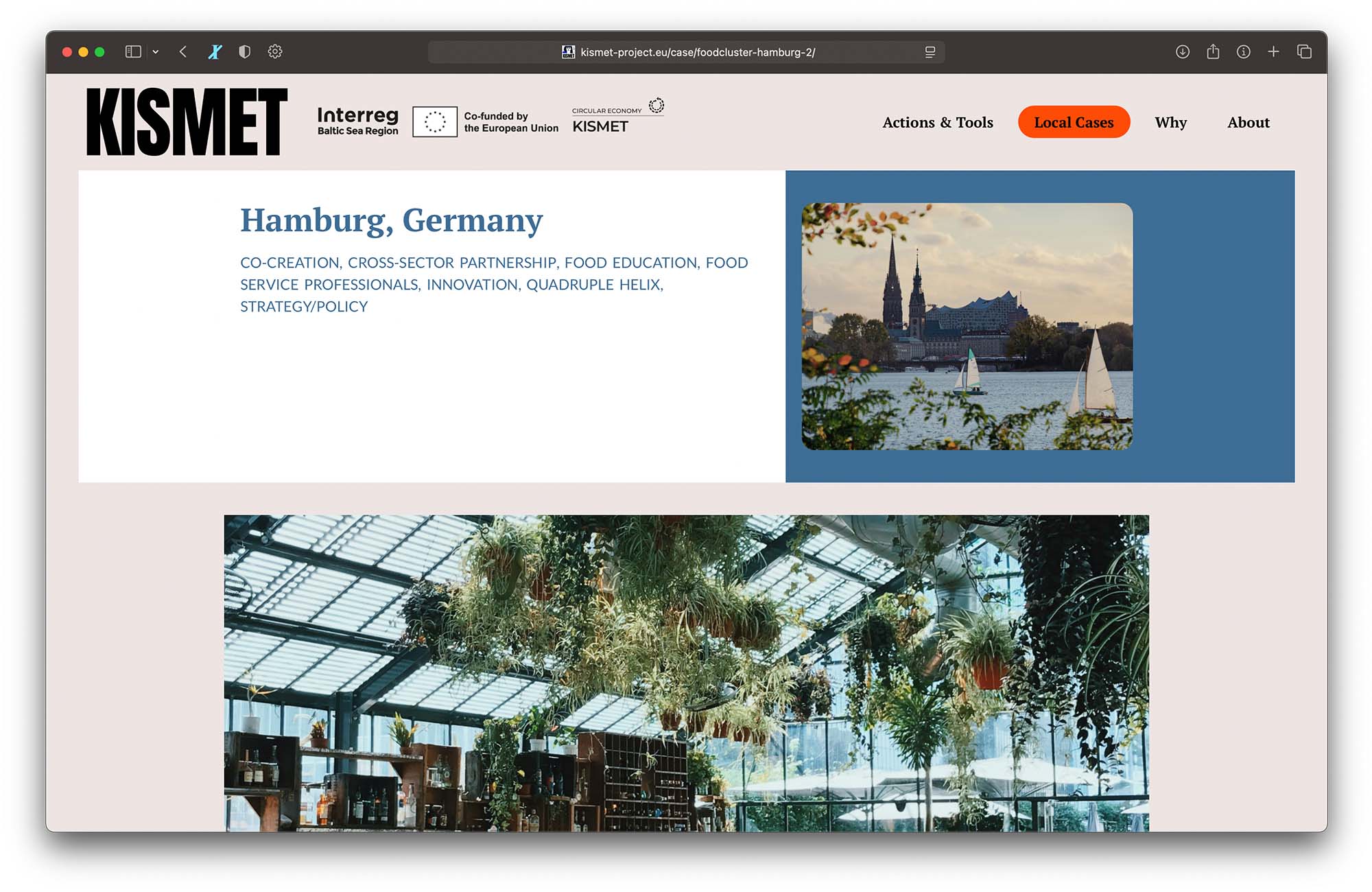Click the INNOVATION tag
Viewport: 1372px width, 892px height.
(x=473, y=285)
